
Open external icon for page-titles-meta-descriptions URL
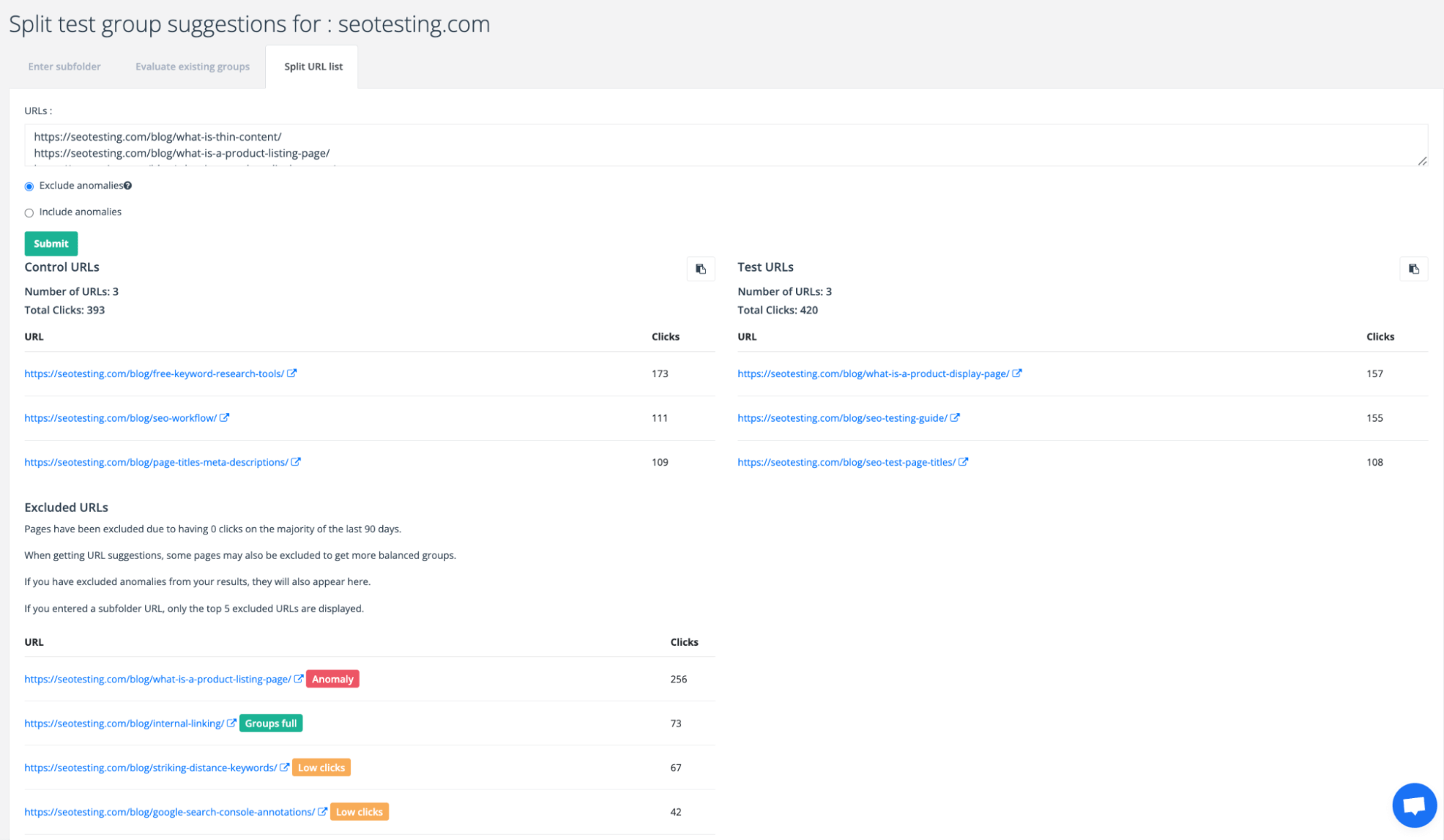tap(296, 462)
